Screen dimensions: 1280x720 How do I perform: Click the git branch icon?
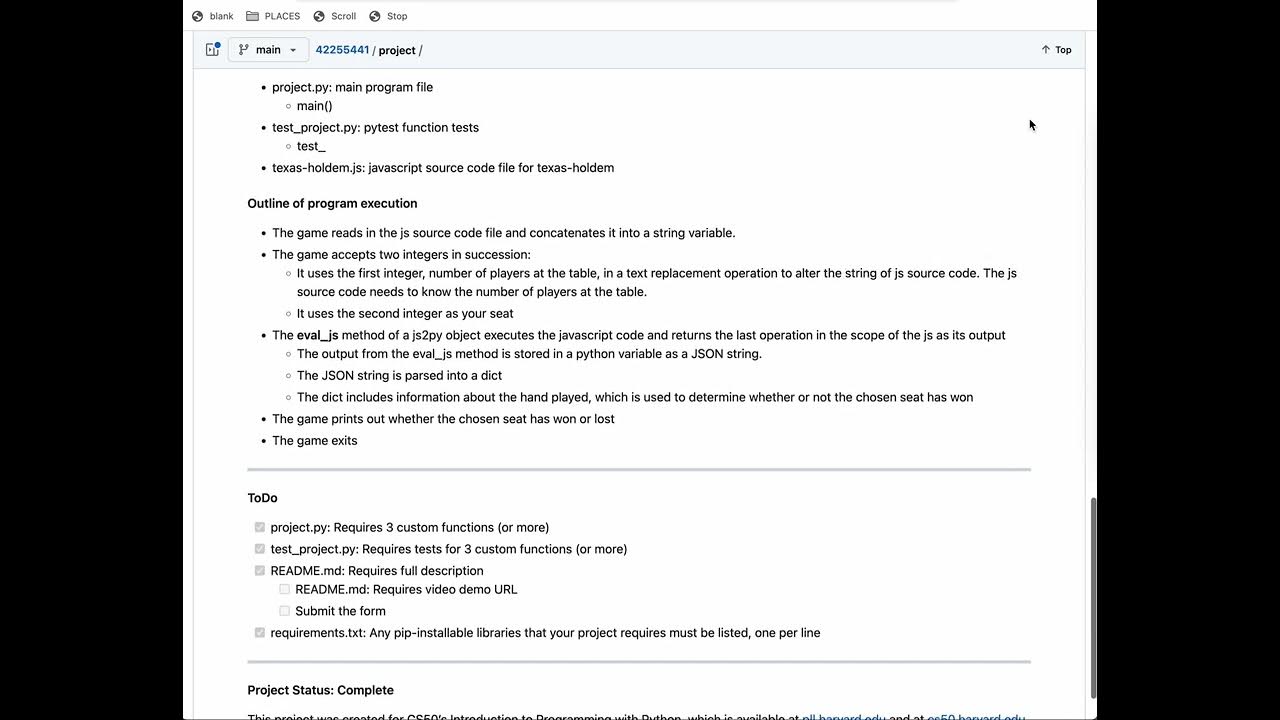tap(244, 50)
